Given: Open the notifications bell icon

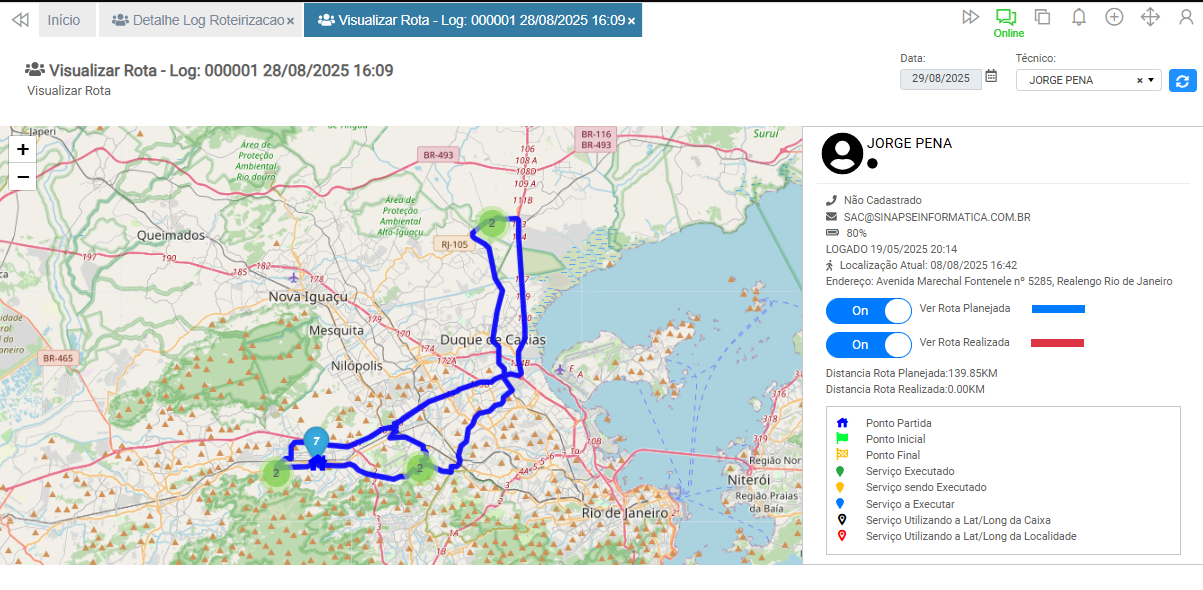Looking at the screenshot, I should 1079,17.
